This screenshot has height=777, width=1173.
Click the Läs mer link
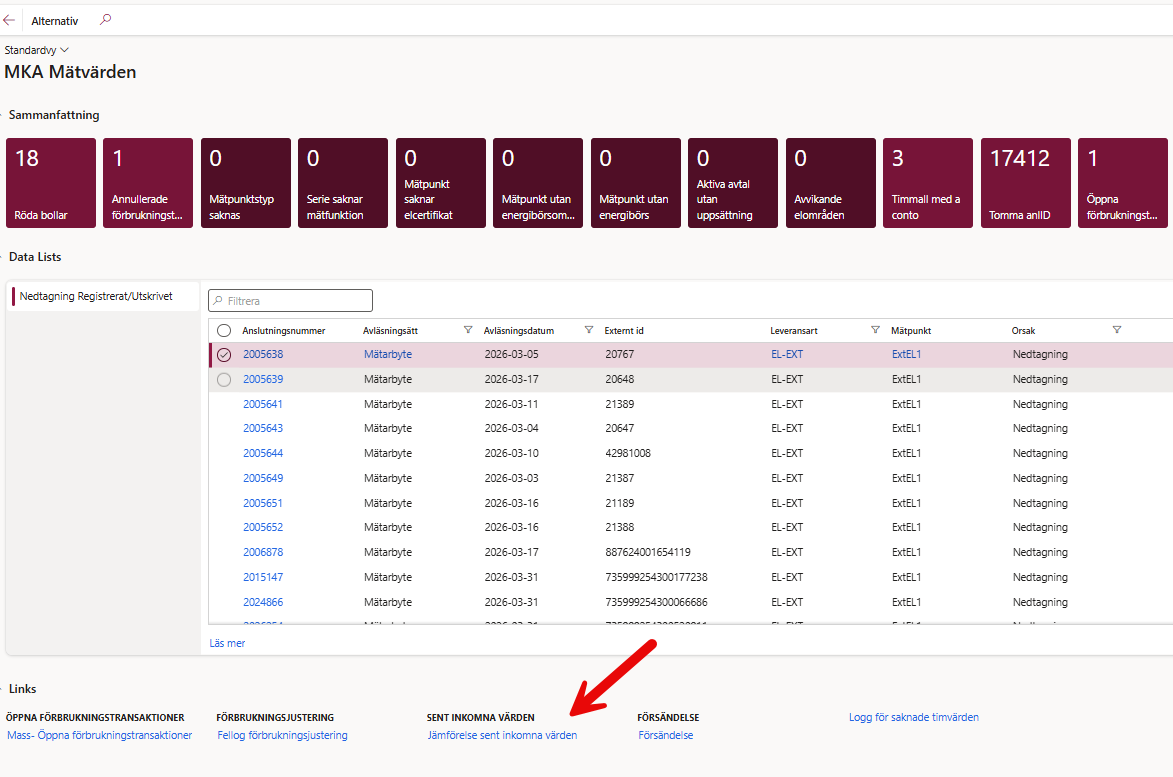coord(227,643)
